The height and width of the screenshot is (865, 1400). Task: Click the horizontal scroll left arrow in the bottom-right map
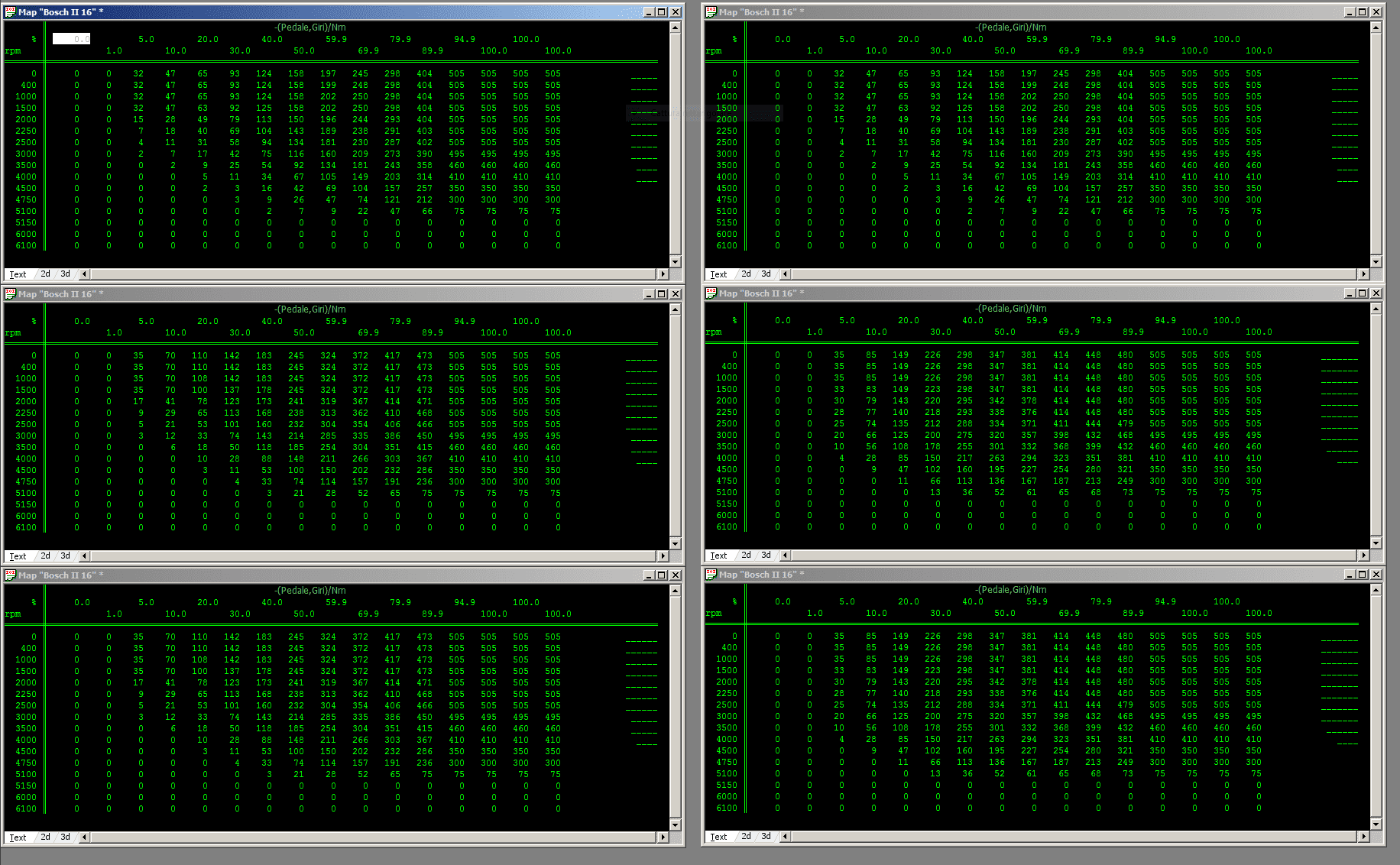[785, 837]
